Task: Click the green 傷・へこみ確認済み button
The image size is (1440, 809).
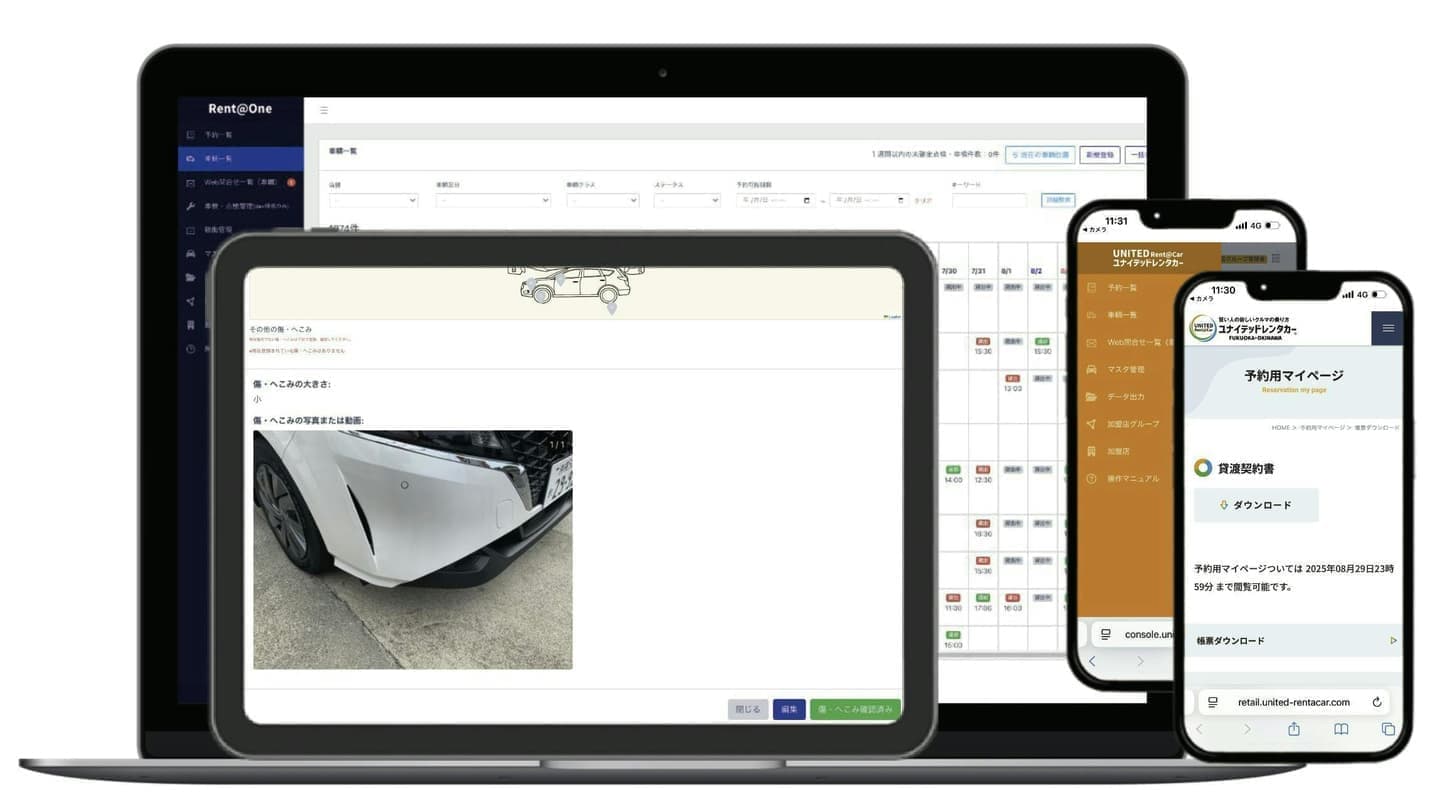Action: 855,709
